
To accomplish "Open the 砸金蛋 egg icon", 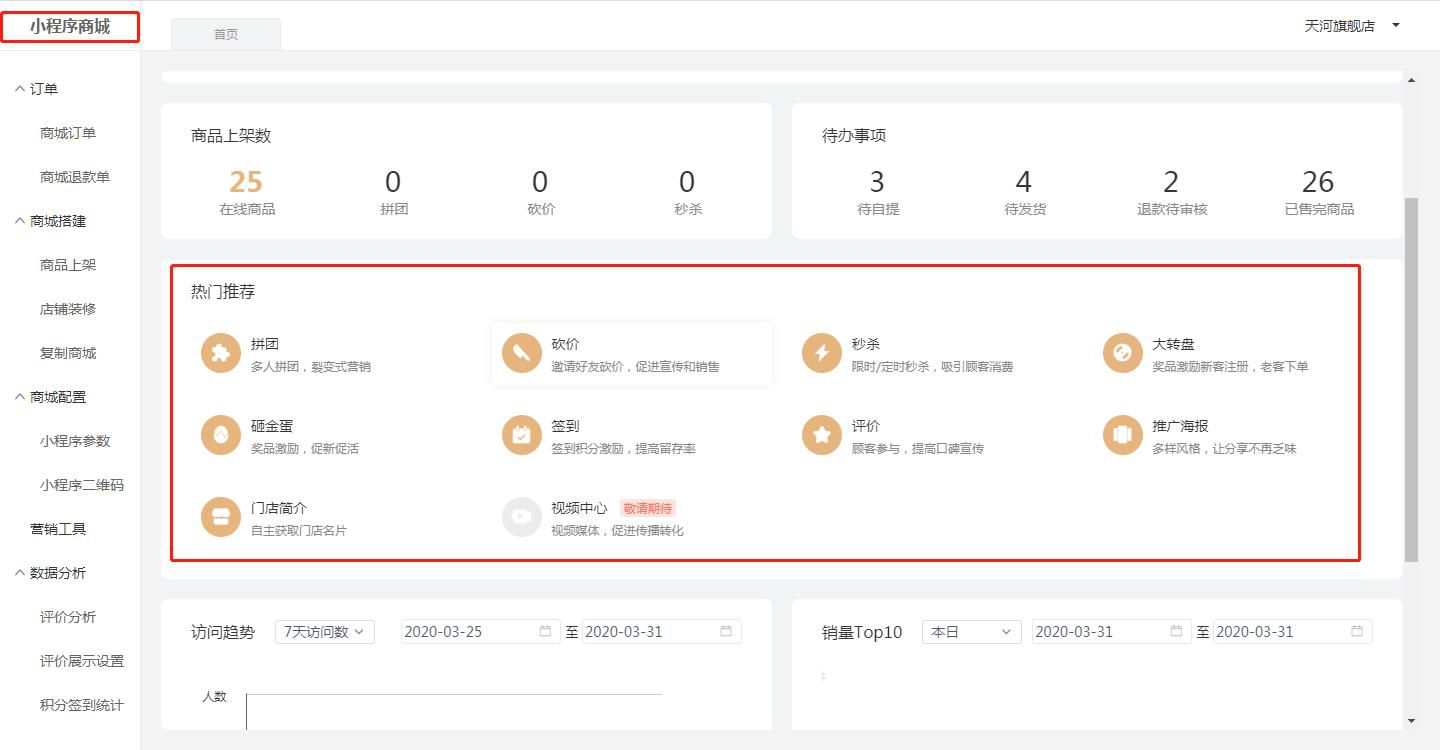I will pyautogui.click(x=221, y=435).
